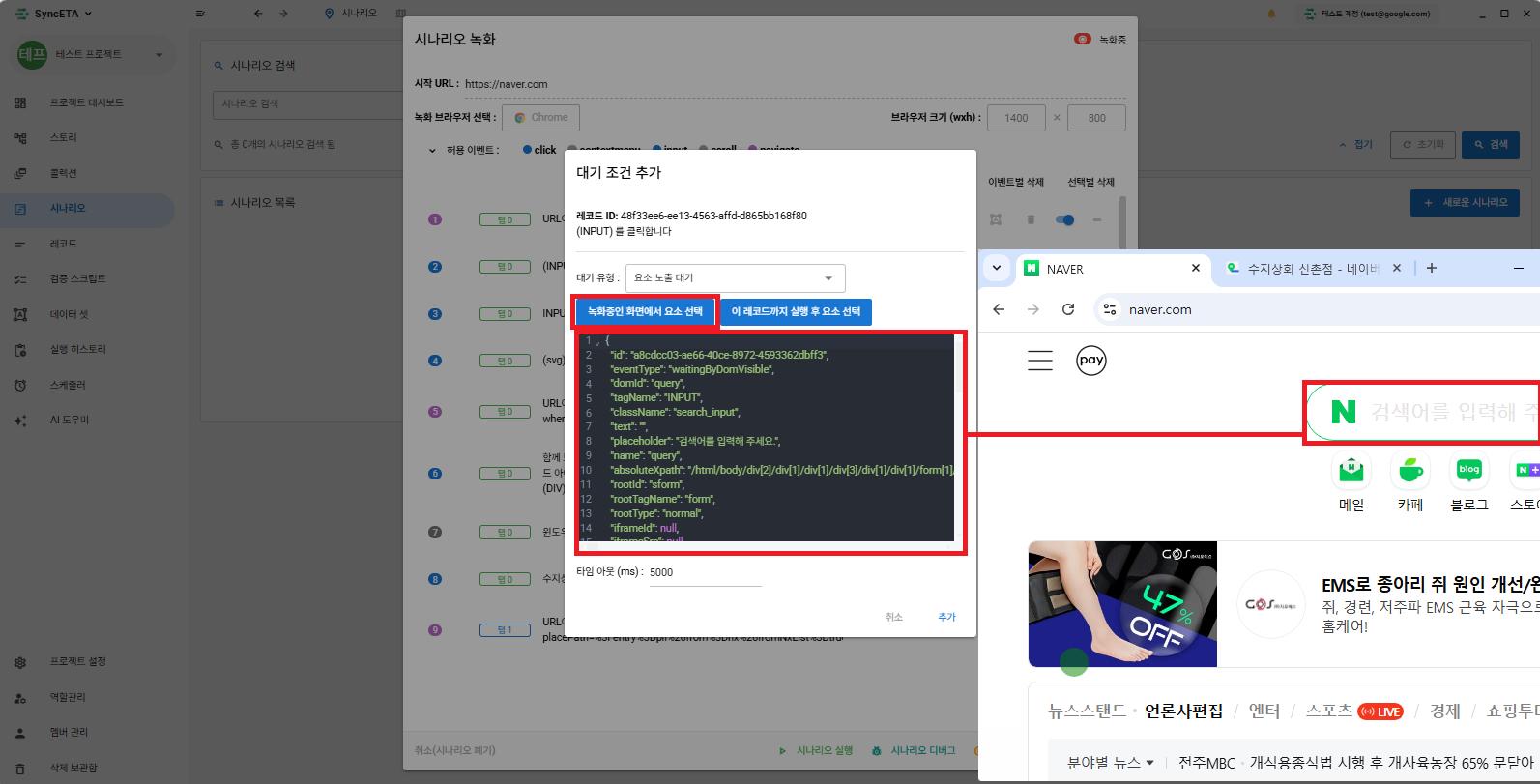Toggle the click allowed event
This screenshot has width=1540, height=784.
[539, 150]
